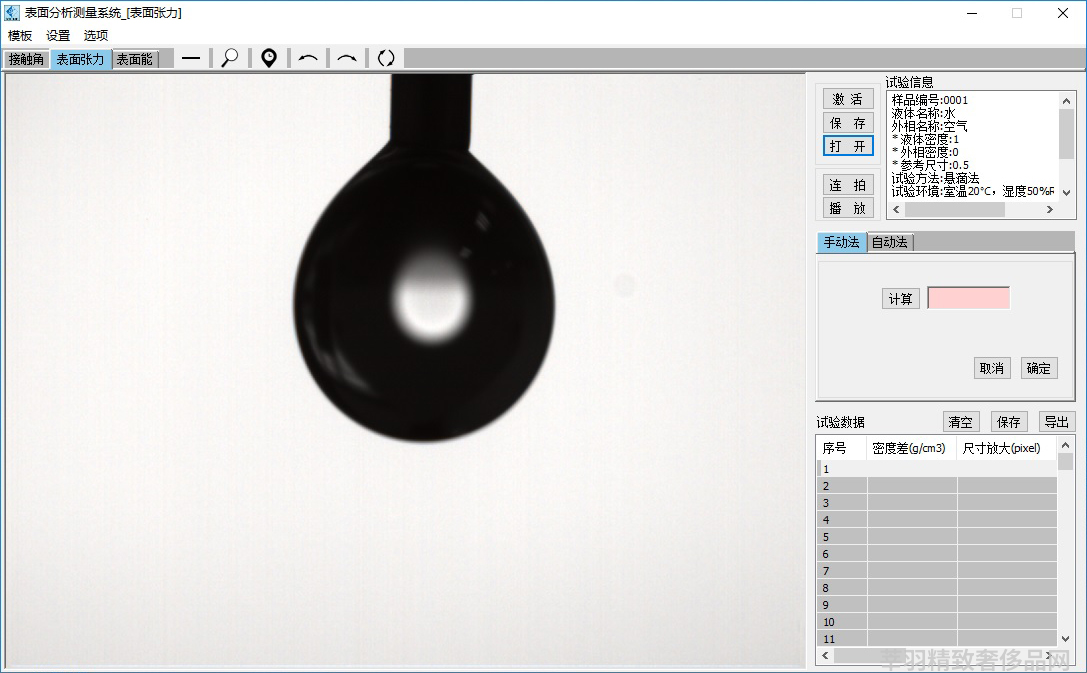
Task: Click the 尺寸放大(pixel) column header
Action: coord(1007,448)
